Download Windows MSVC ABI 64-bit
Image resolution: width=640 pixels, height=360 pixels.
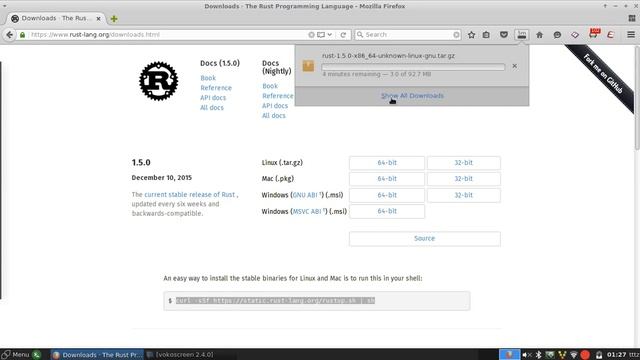pos(387,211)
